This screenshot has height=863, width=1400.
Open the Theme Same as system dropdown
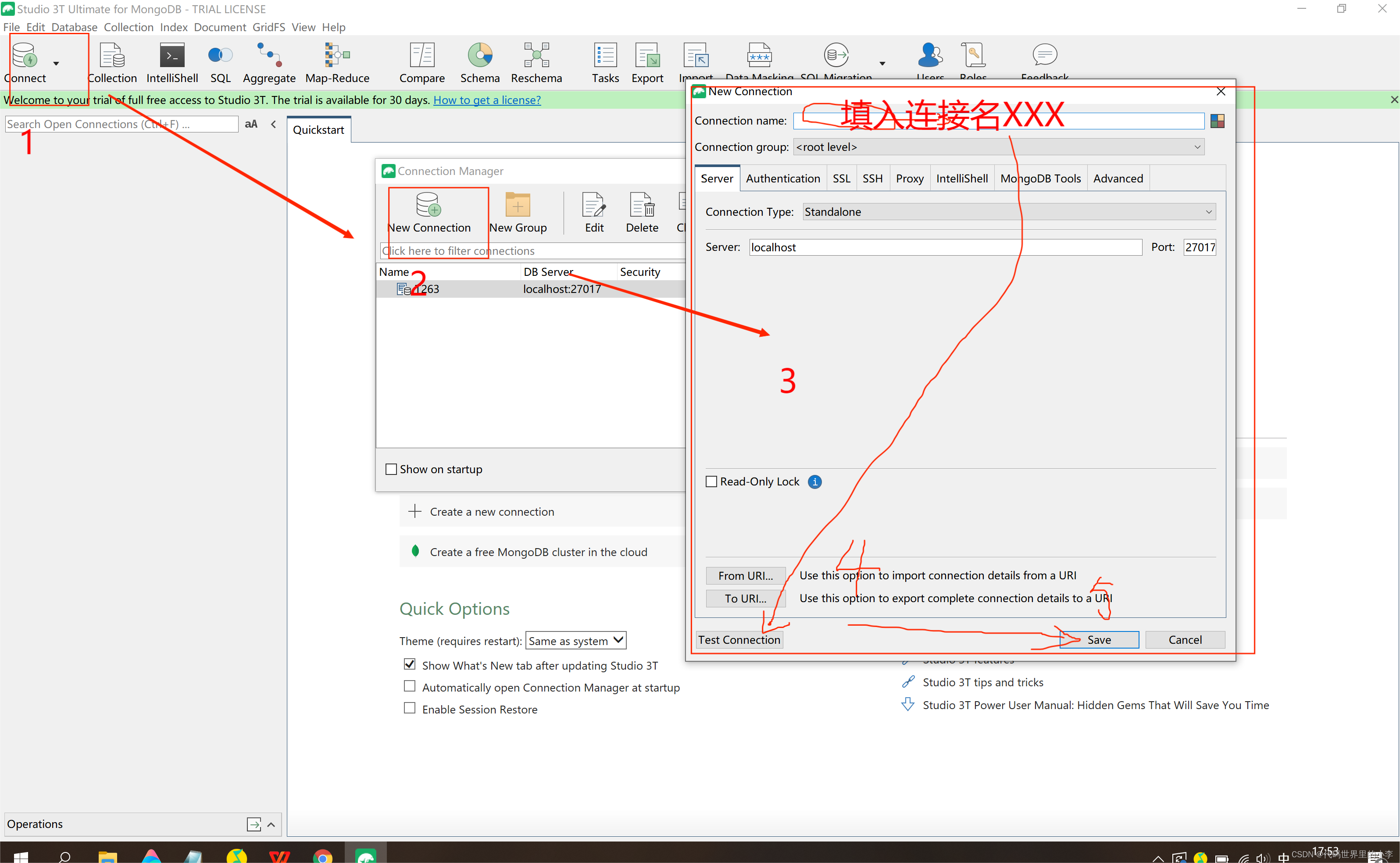pyautogui.click(x=575, y=640)
